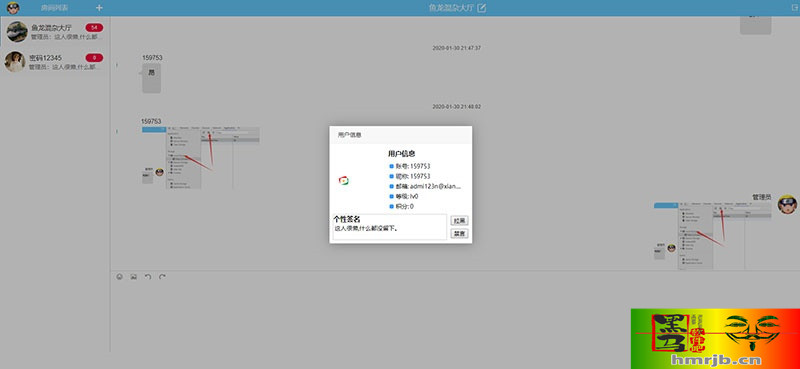Click the undo arrow icon
800x369 pixels.
click(x=148, y=277)
